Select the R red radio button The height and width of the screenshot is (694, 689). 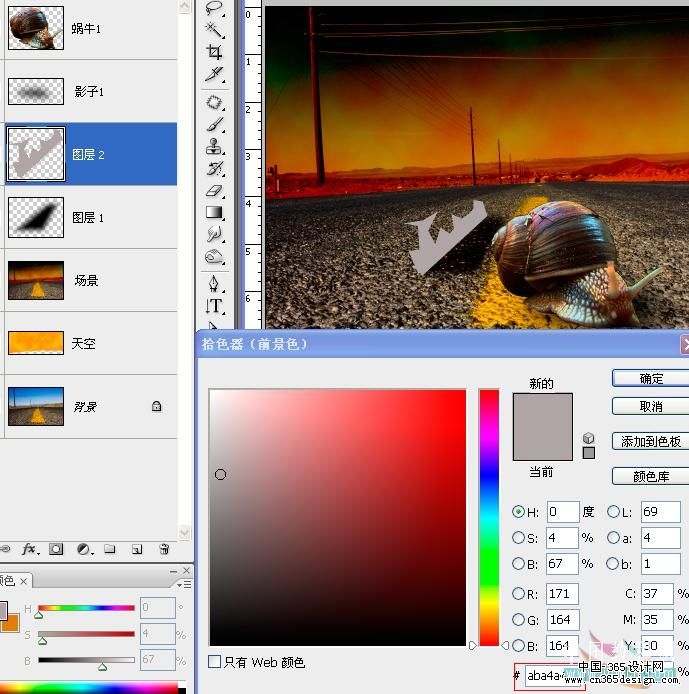pos(518,594)
